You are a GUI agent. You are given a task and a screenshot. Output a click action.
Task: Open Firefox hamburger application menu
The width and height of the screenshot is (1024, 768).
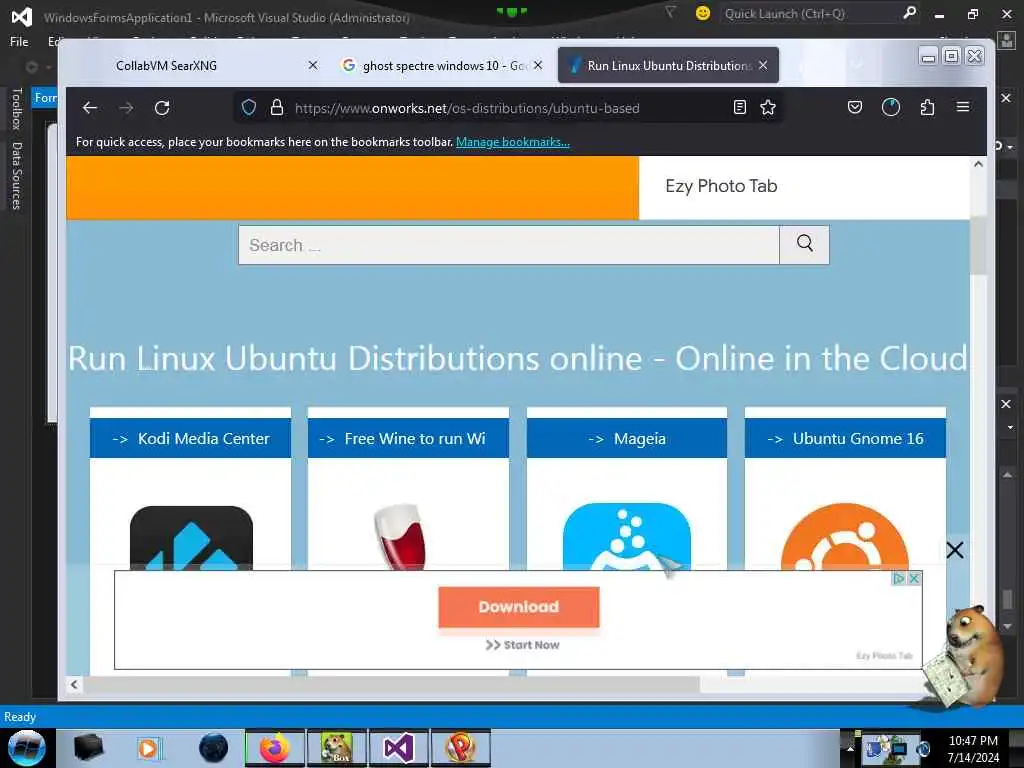(x=963, y=107)
